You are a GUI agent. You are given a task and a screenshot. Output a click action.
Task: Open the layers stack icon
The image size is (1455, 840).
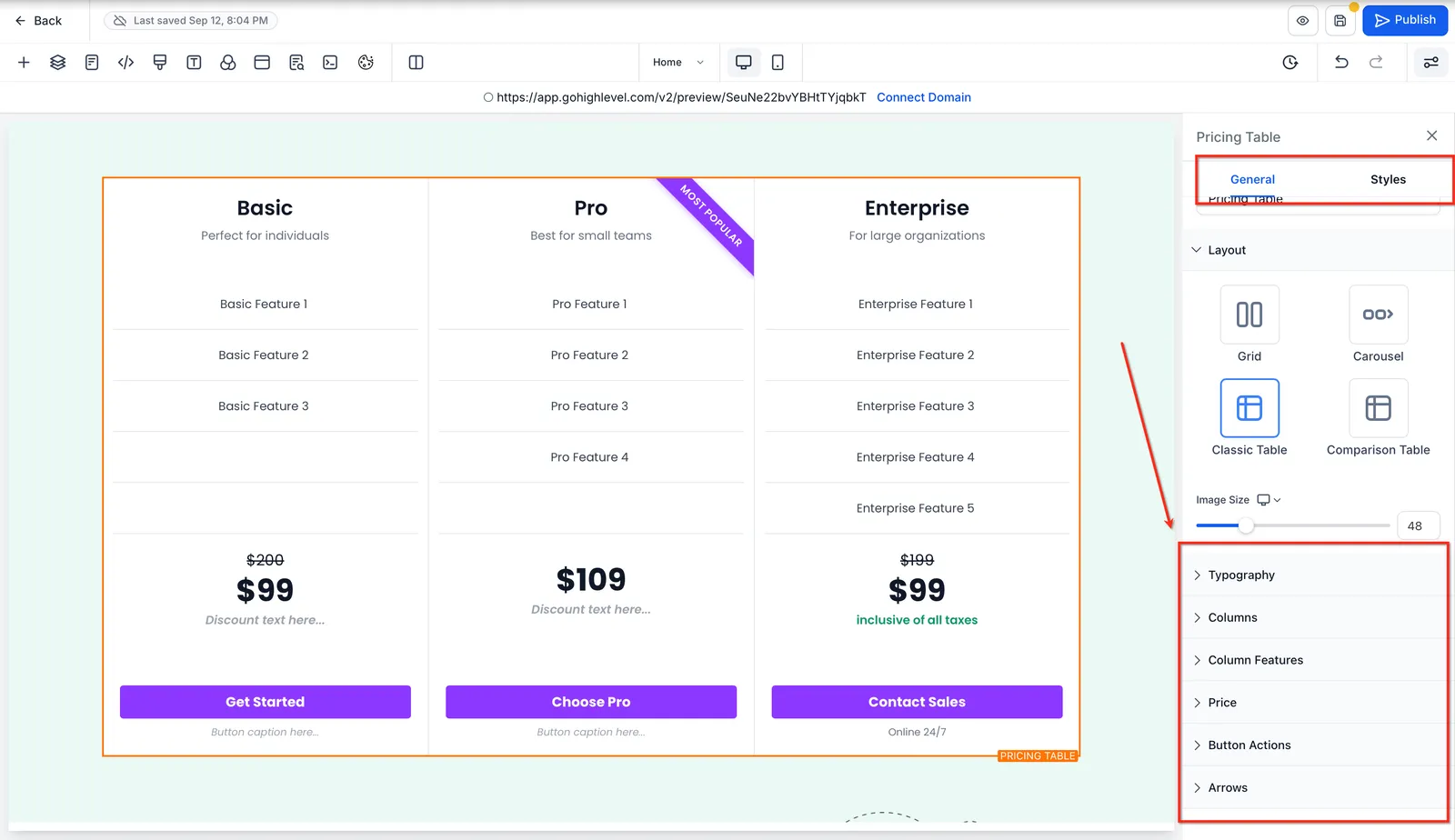point(58,62)
